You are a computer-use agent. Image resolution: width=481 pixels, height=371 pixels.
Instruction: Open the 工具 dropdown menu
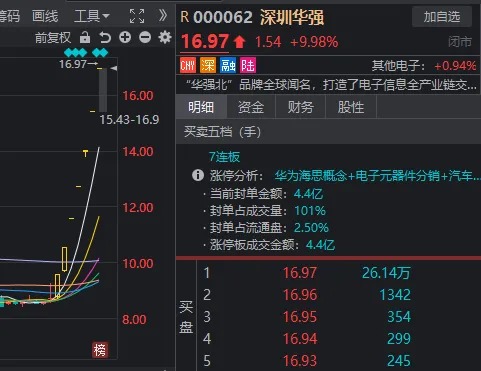(x=92, y=16)
